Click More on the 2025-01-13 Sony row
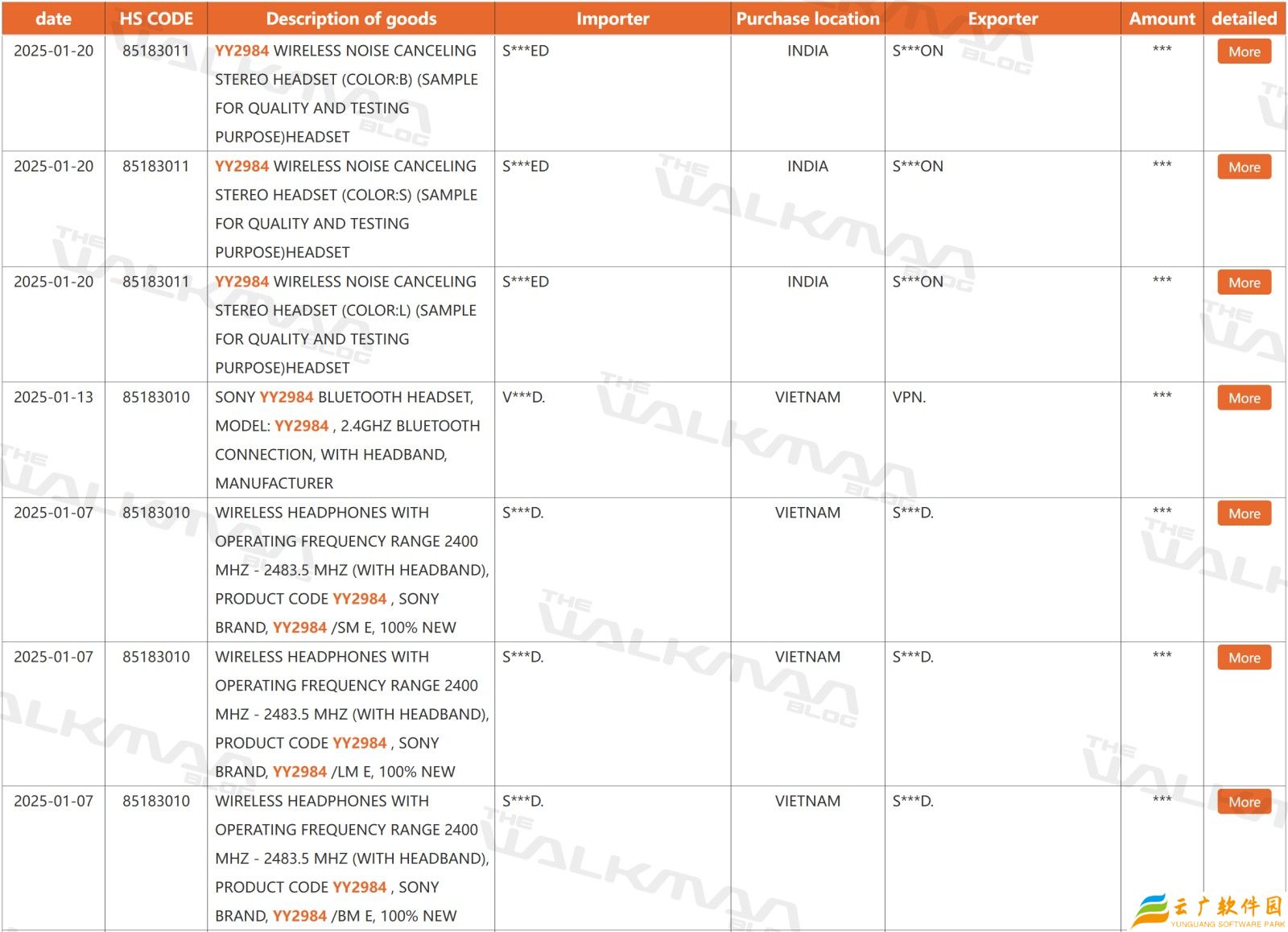This screenshot has height=932, width=1288. click(1244, 398)
